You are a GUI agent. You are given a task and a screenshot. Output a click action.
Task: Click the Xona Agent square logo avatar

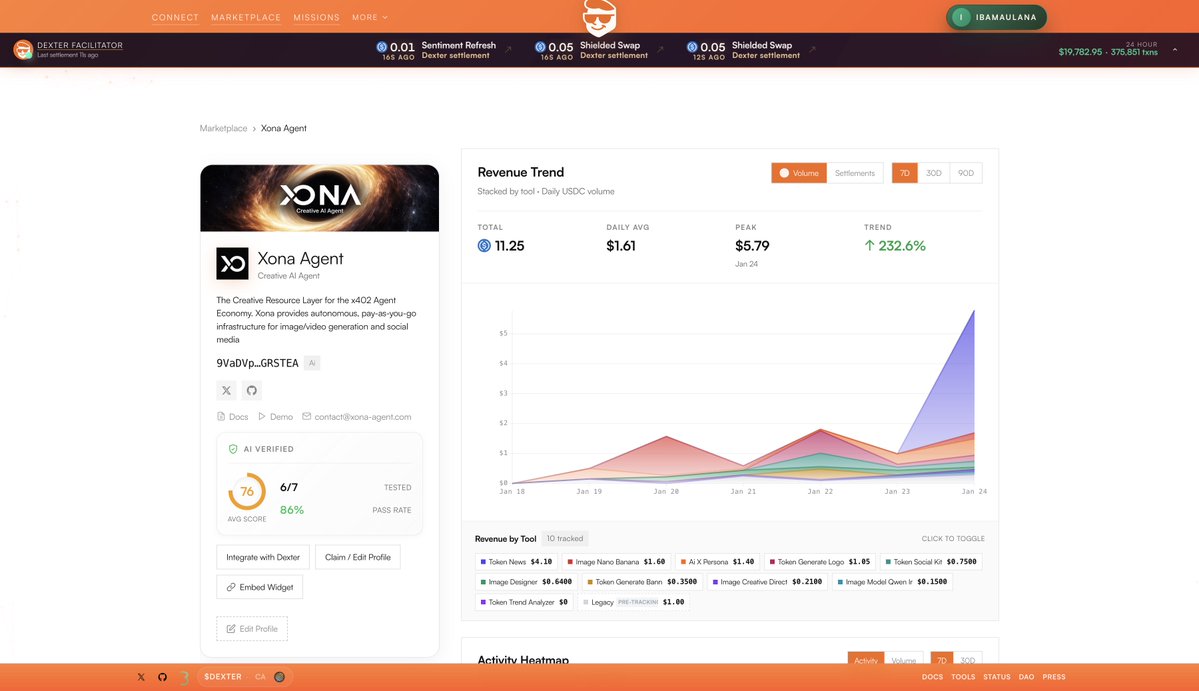232,264
